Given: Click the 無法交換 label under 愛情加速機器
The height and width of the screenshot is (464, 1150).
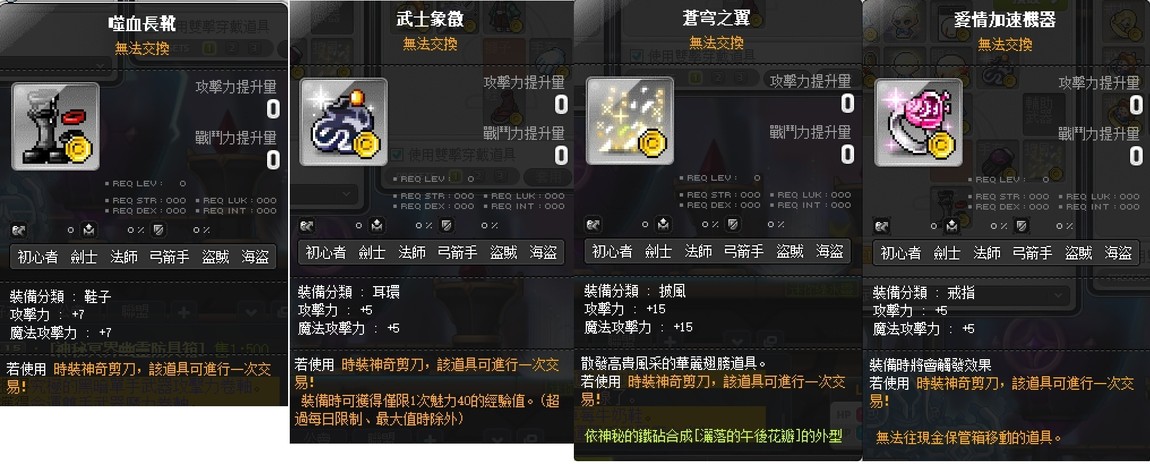Looking at the screenshot, I should pos(1005,45).
